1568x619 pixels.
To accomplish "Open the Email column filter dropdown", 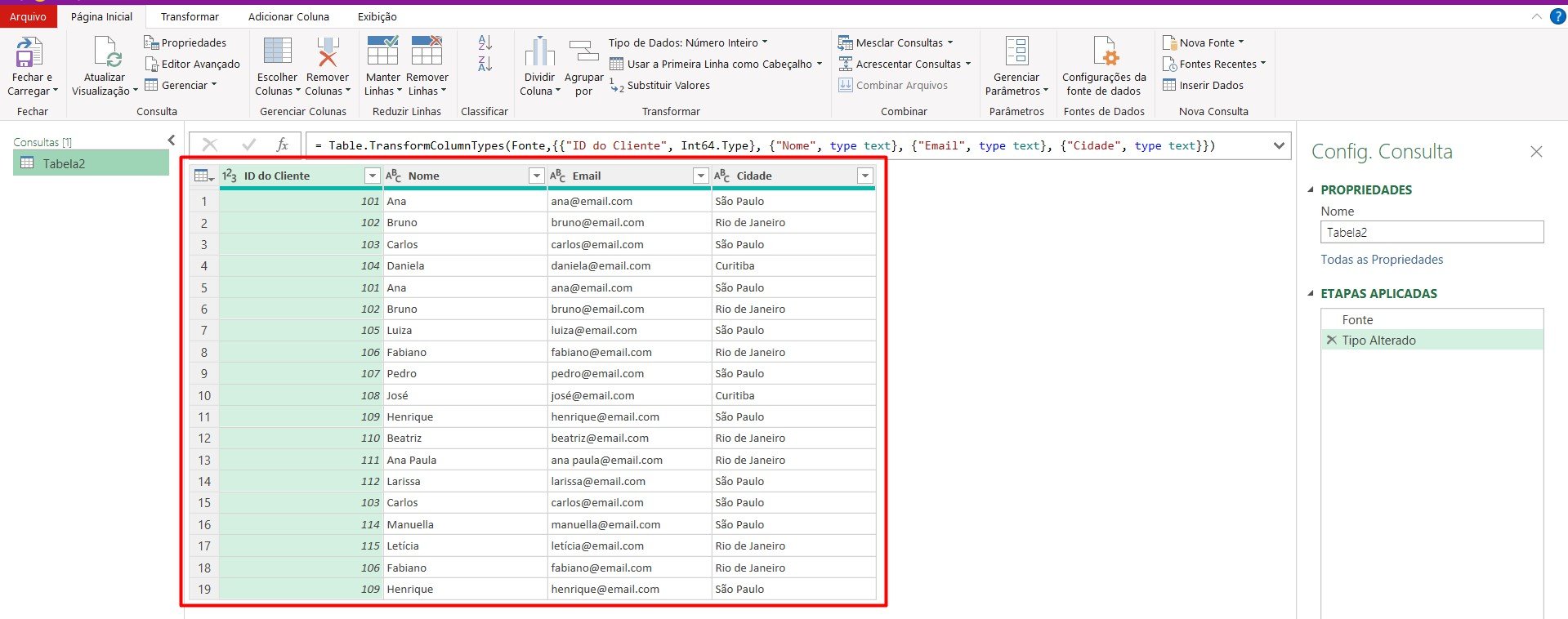I will pos(701,176).
